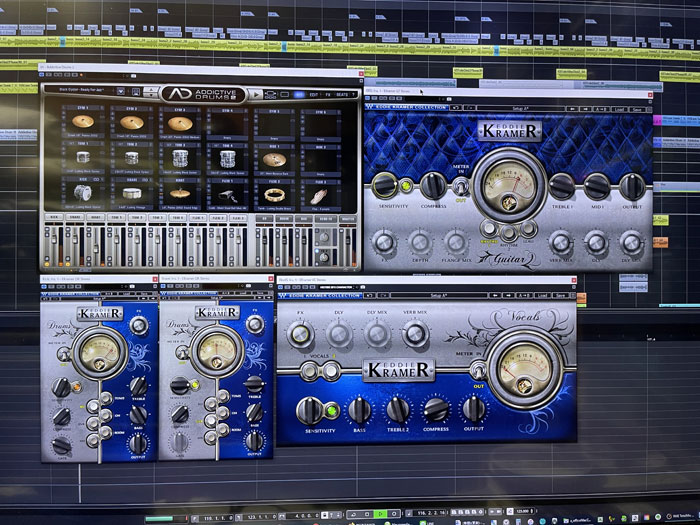Viewport: 700px width, 525px height.
Task: Select the SNARE kit piece image
Action: click(x=132, y=193)
